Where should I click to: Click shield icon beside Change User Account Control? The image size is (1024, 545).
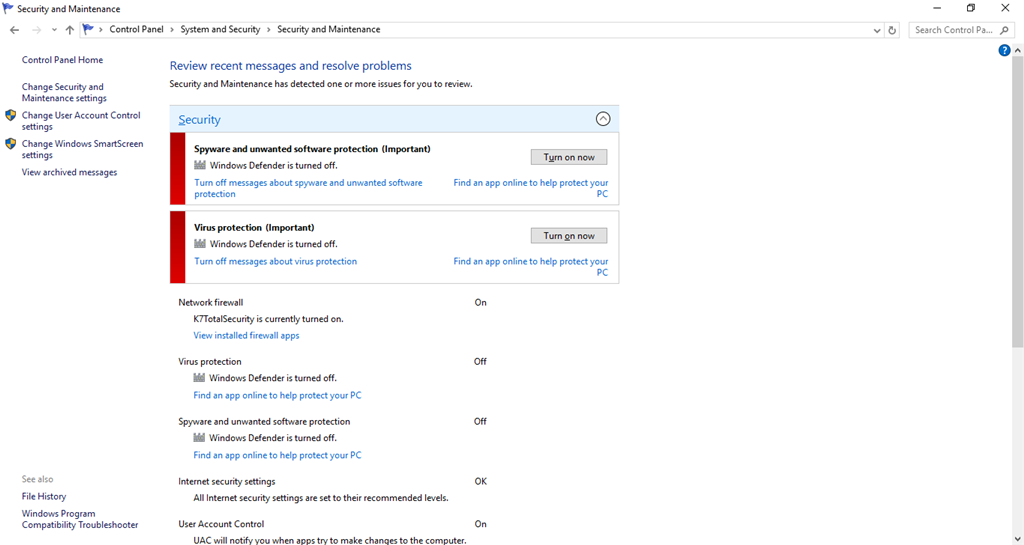point(10,116)
